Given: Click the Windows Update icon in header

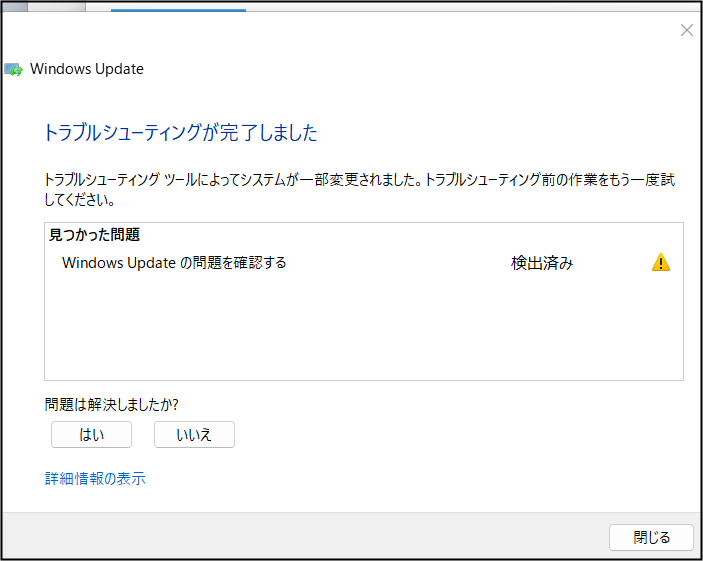Looking at the screenshot, I should pos(13,70).
